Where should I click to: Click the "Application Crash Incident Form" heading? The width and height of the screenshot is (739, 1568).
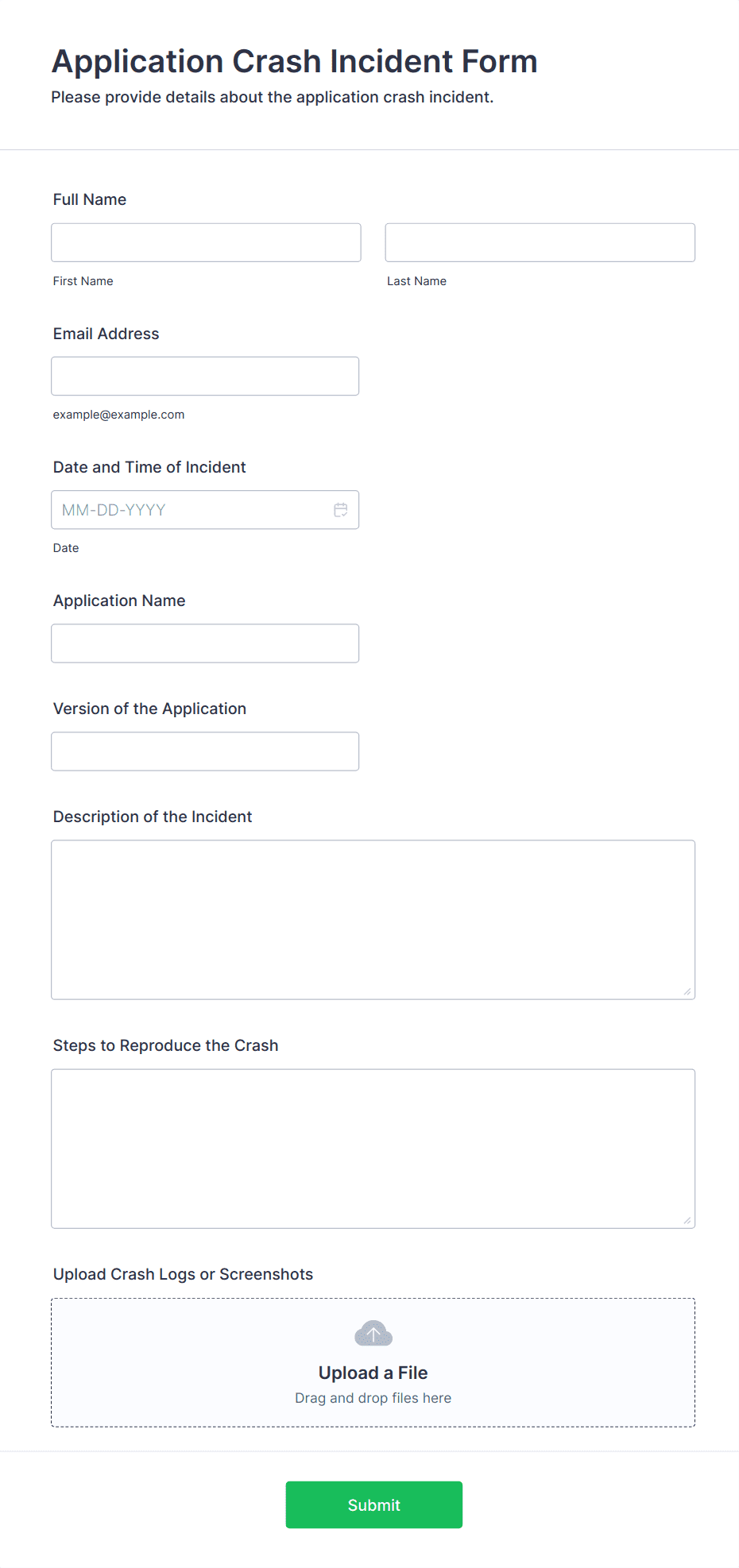[x=295, y=61]
